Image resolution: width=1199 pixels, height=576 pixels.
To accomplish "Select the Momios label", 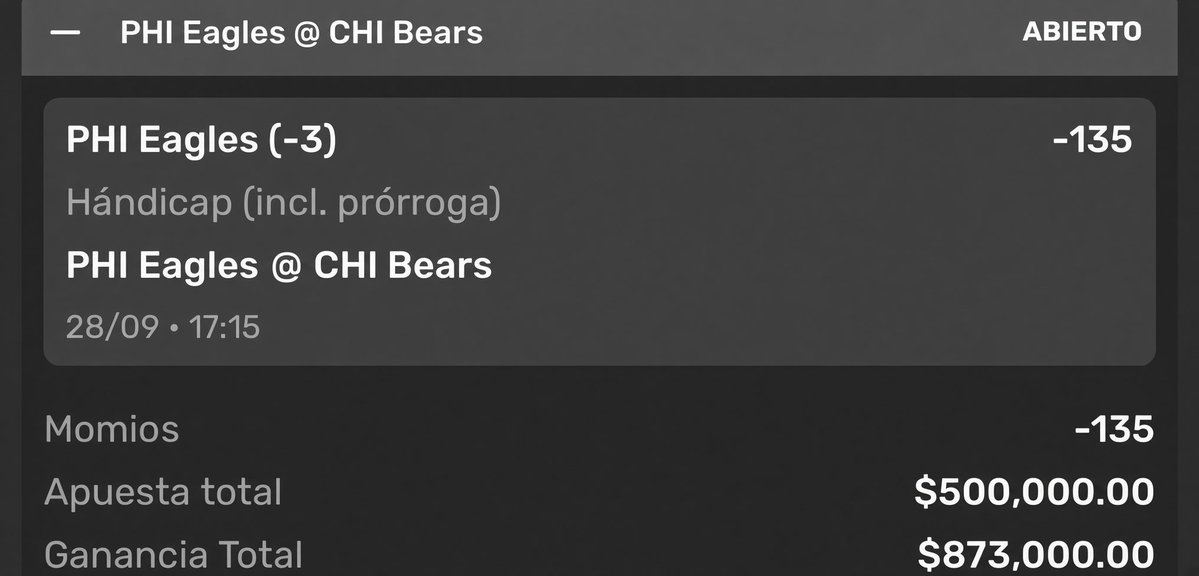I will (x=112, y=429).
